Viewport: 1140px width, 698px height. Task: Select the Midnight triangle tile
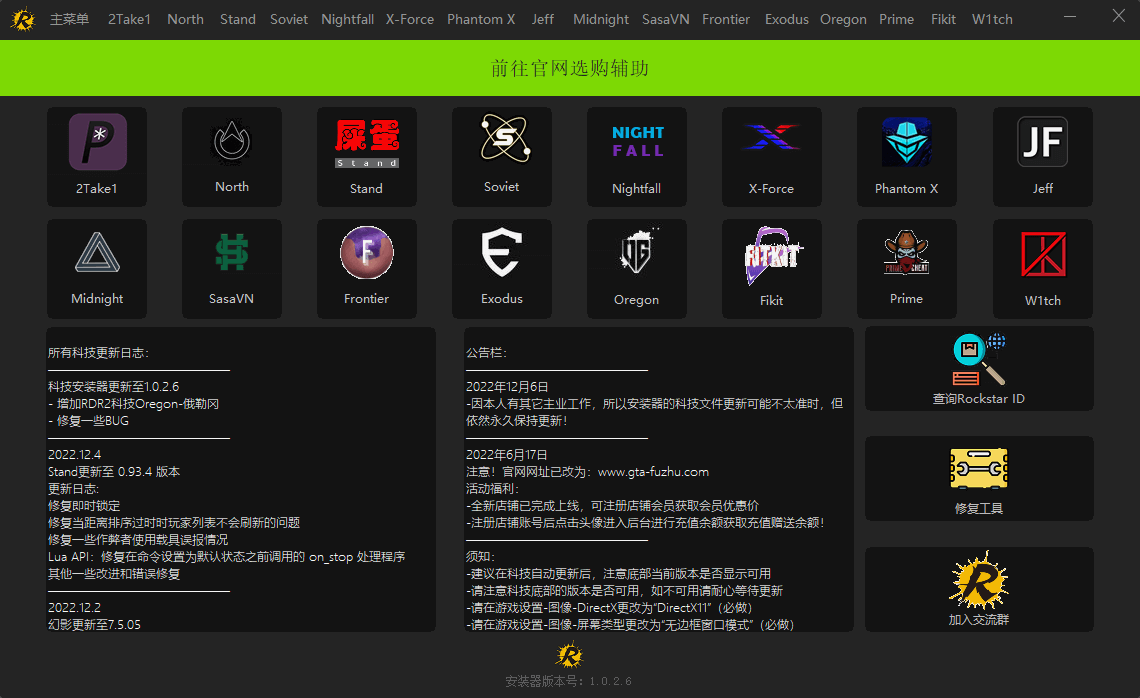coord(97,269)
